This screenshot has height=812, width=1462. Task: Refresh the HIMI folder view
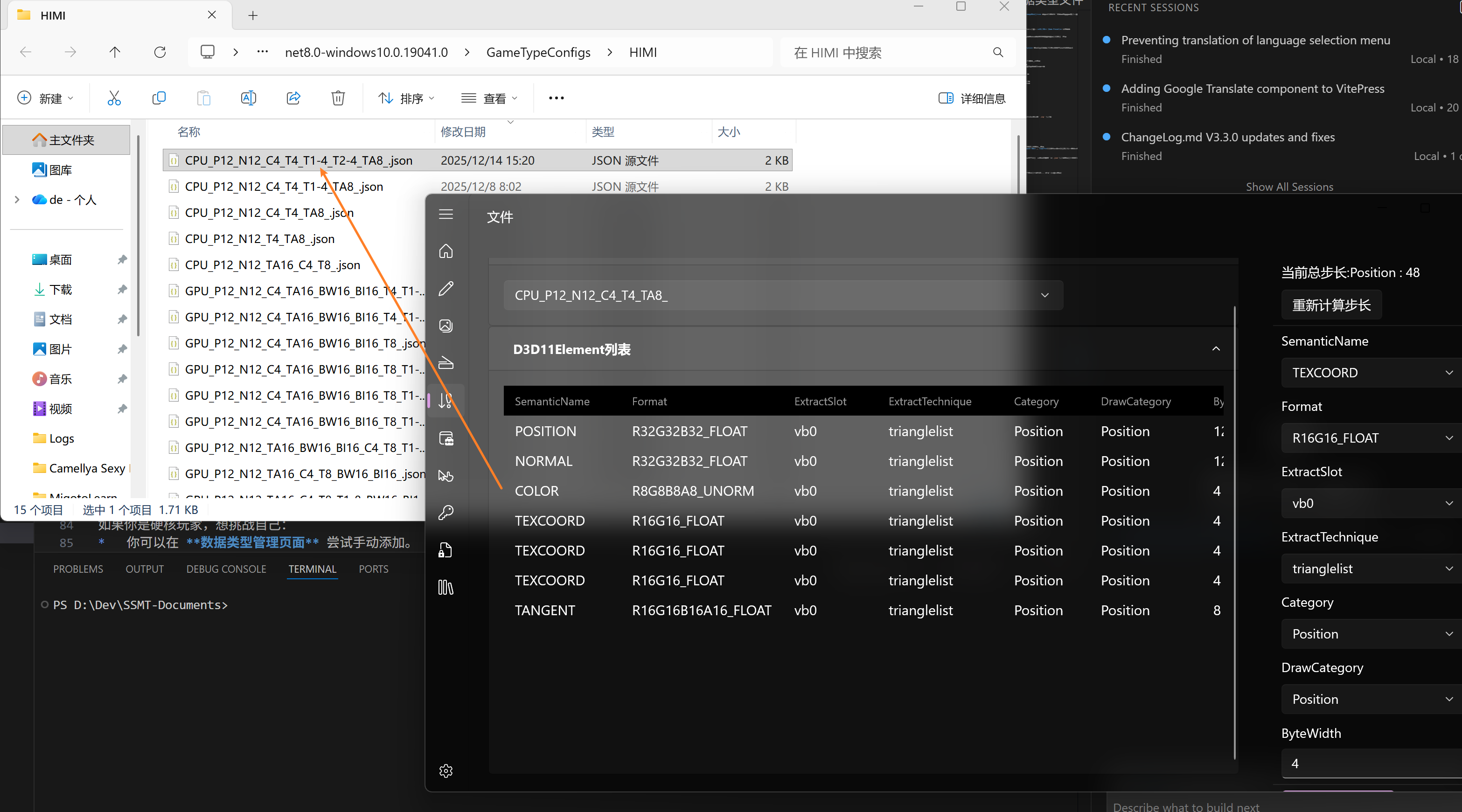(160, 52)
